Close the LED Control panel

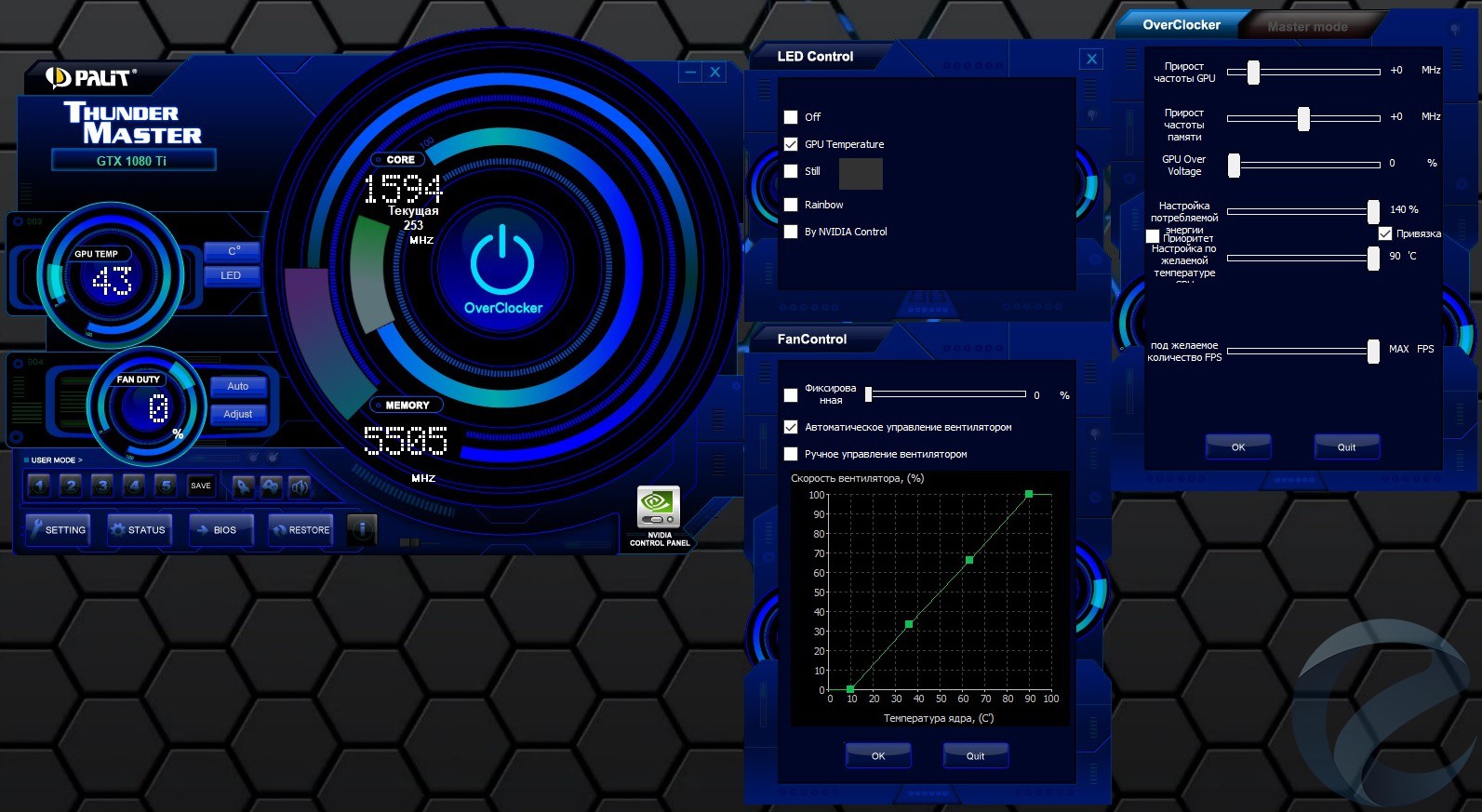coord(1091,59)
